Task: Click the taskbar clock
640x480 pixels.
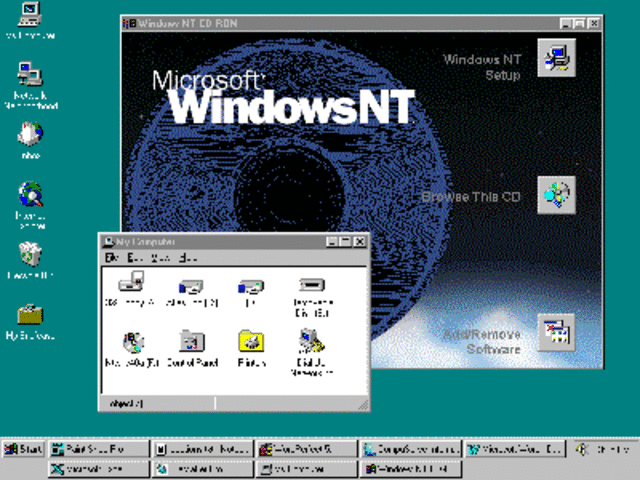Action: [612, 449]
